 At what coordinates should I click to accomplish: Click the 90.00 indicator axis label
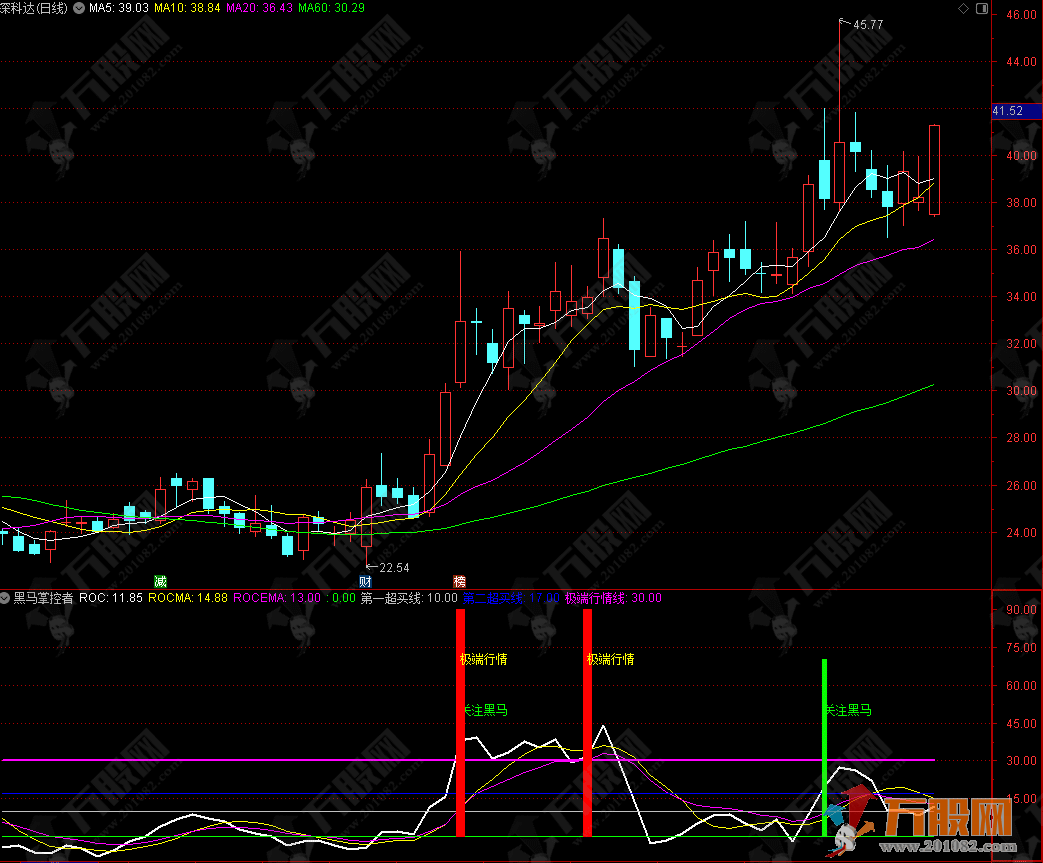click(1021, 609)
